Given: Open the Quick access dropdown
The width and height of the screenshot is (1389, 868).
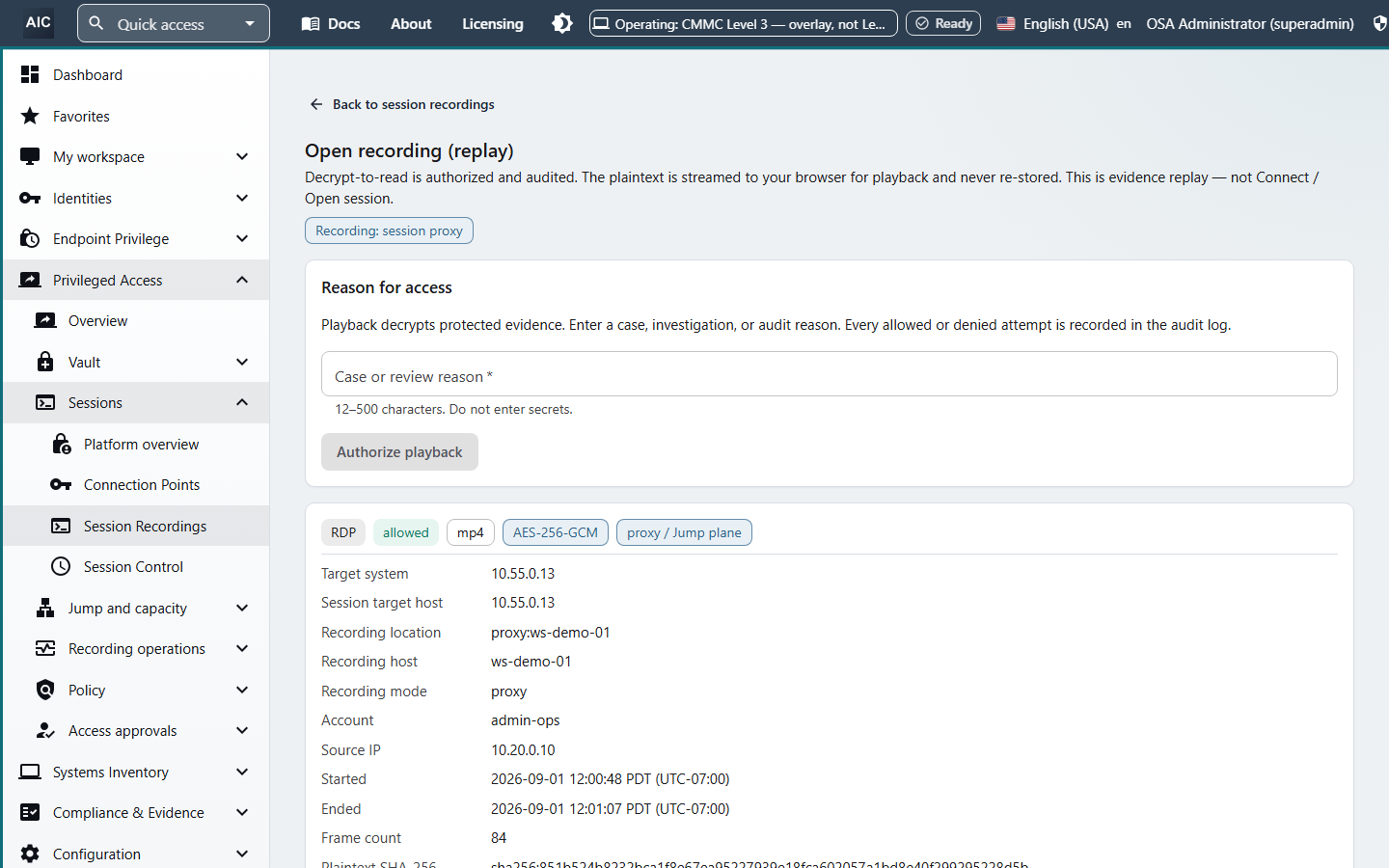Looking at the screenshot, I should coord(174,23).
